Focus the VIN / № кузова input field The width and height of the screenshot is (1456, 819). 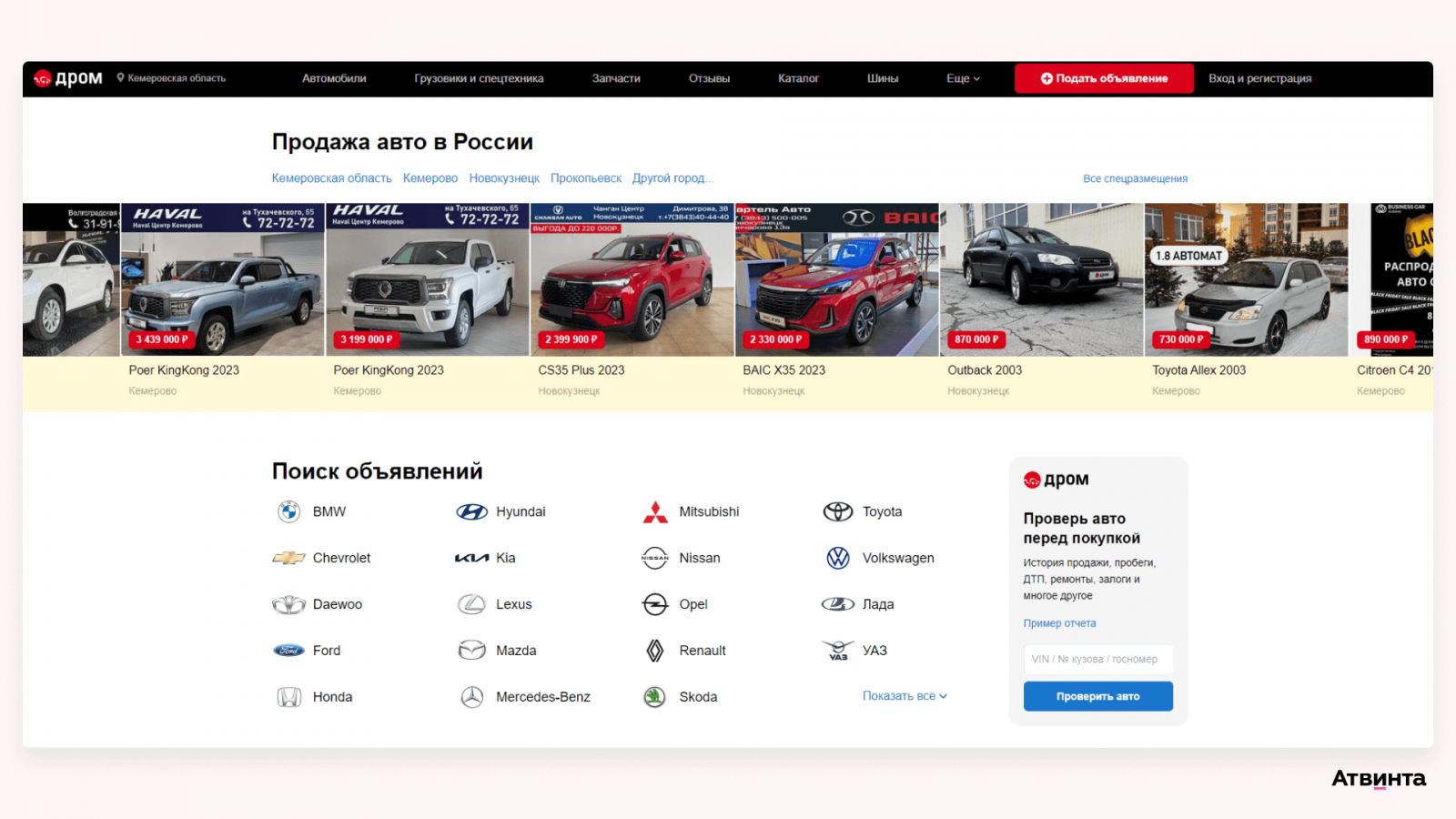pyautogui.click(x=1098, y=659)
